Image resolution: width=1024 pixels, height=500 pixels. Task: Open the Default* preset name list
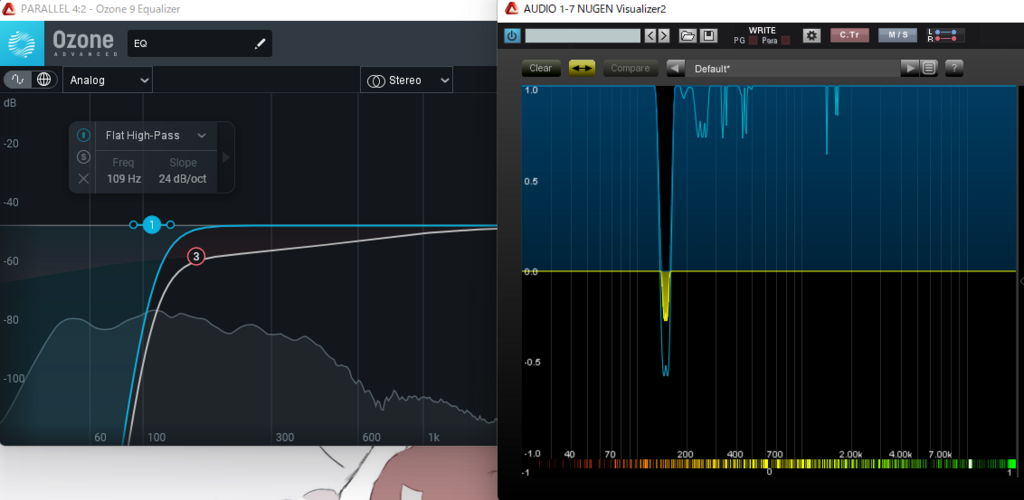(x=792, y=68)
